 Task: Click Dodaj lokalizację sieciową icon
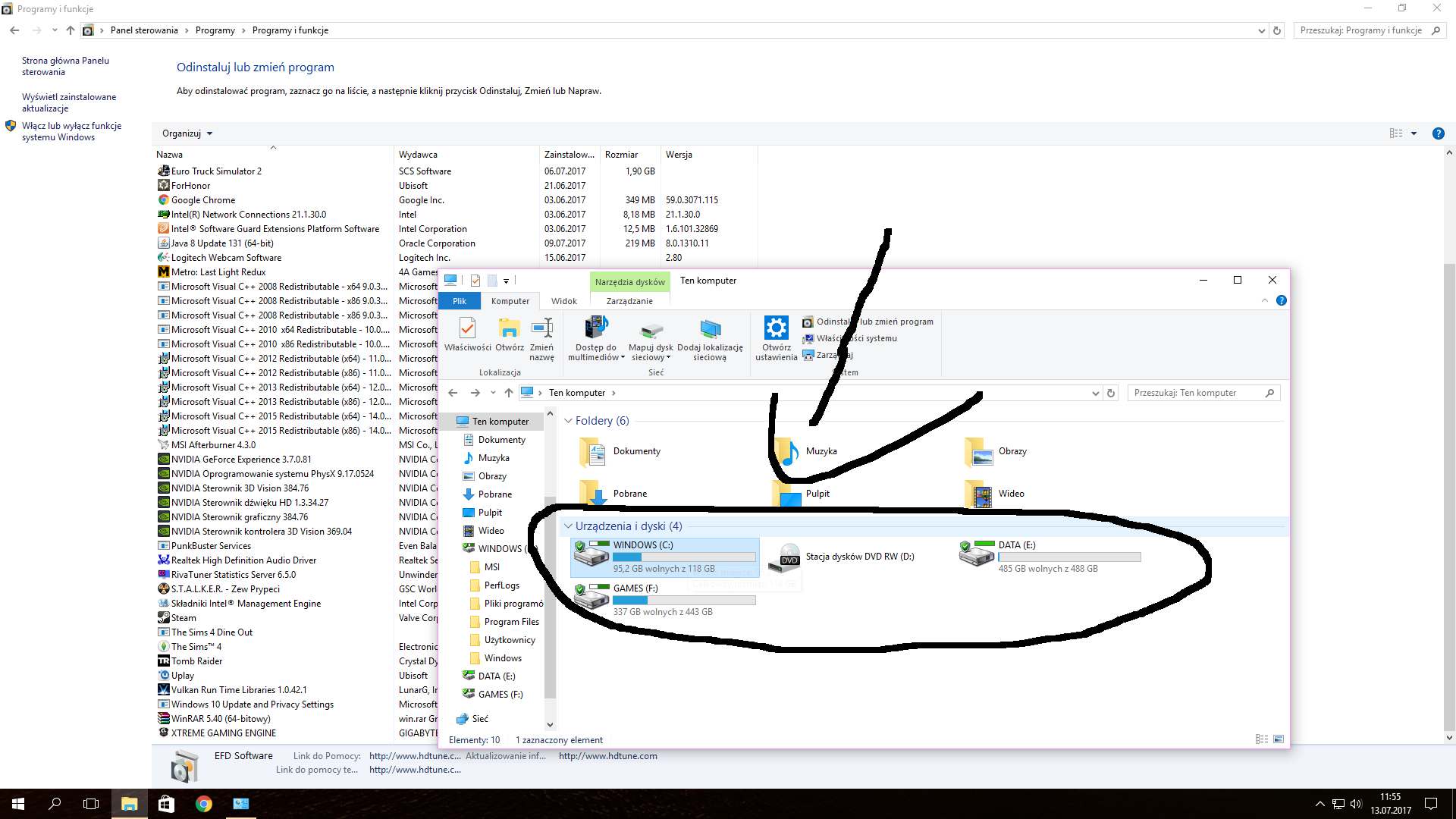point(710,329)
